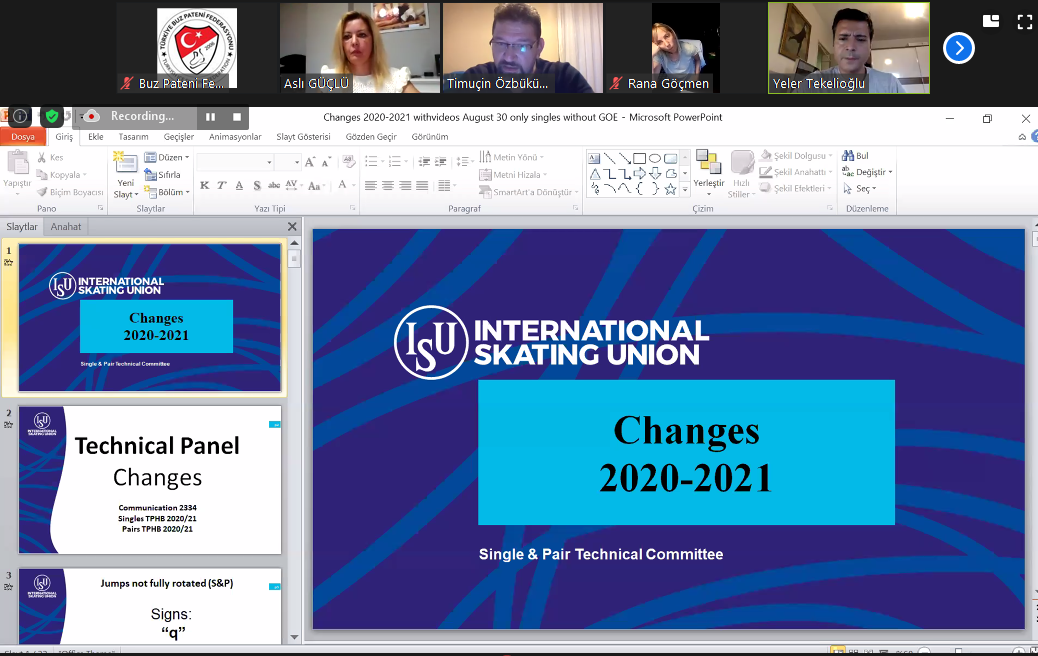Click the Sıfırla reset button
The image size is (1038, 656).
[x=163, y=175]
